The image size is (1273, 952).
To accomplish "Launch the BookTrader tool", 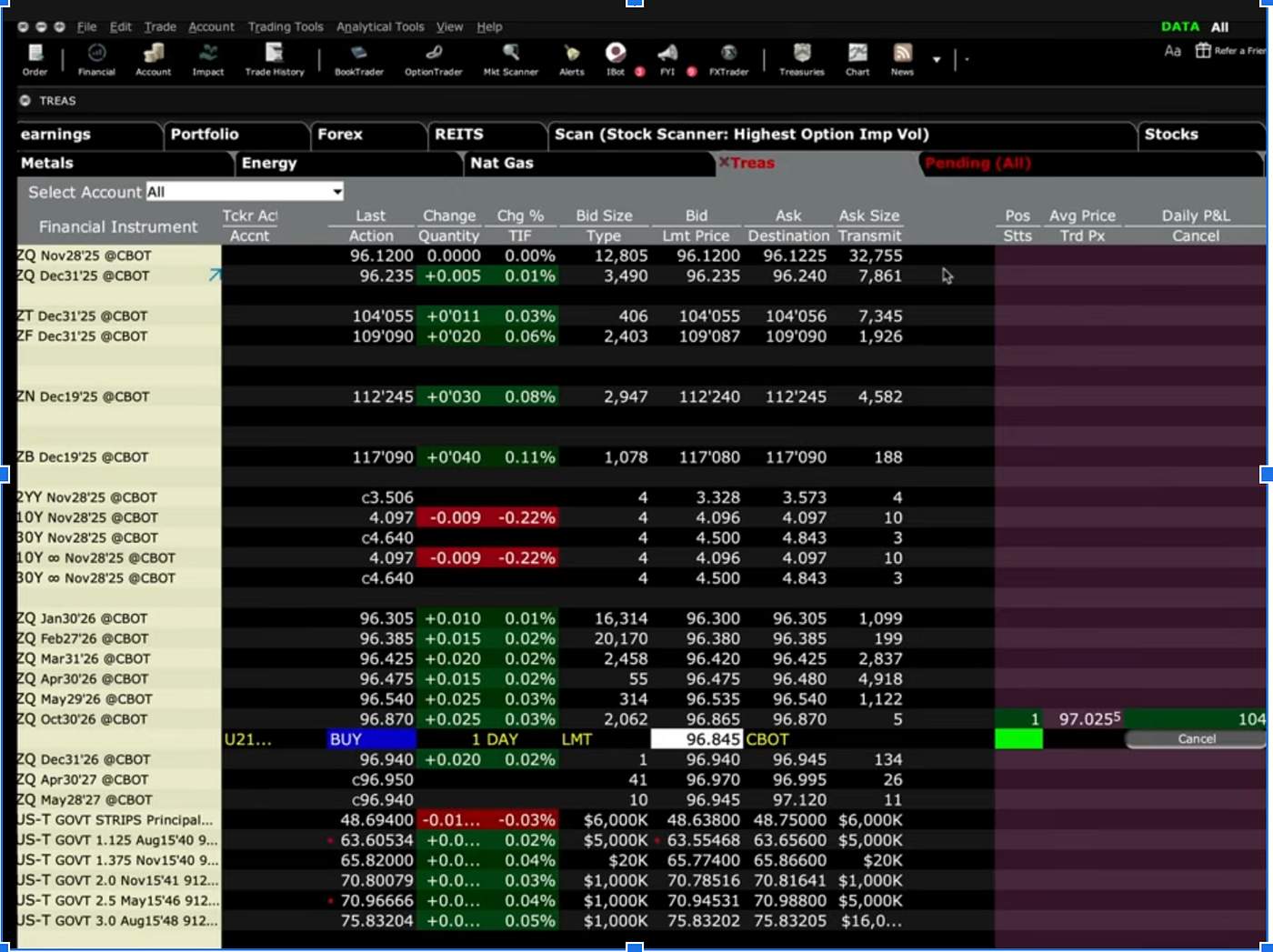I will click(359, 59).
